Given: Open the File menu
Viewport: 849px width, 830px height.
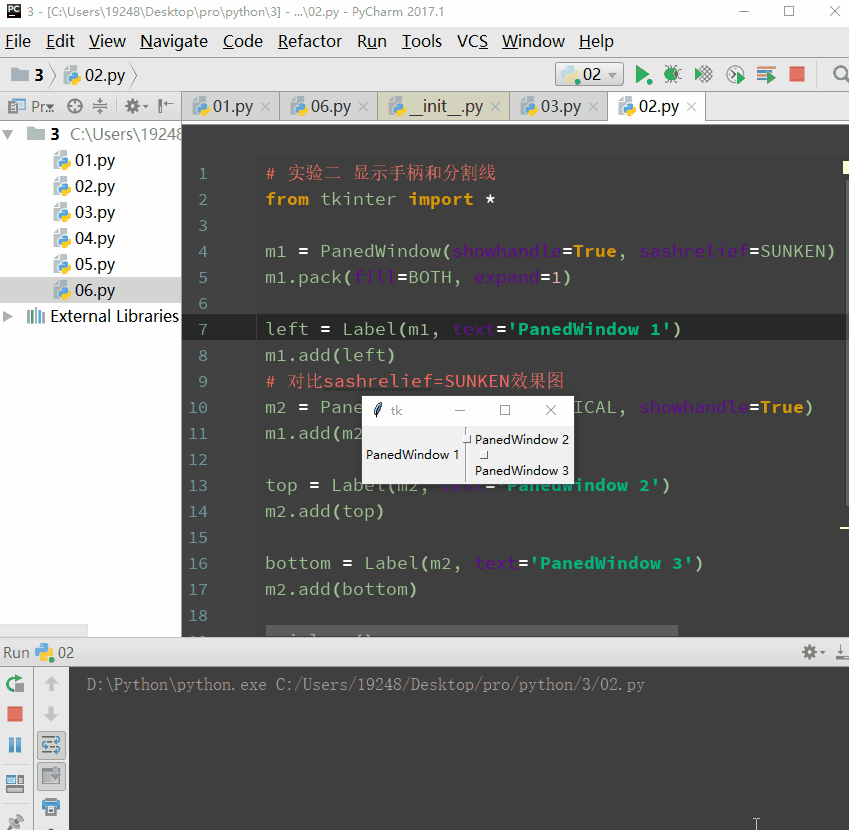Looking at the screenshot, I should (x=18, y=42).
